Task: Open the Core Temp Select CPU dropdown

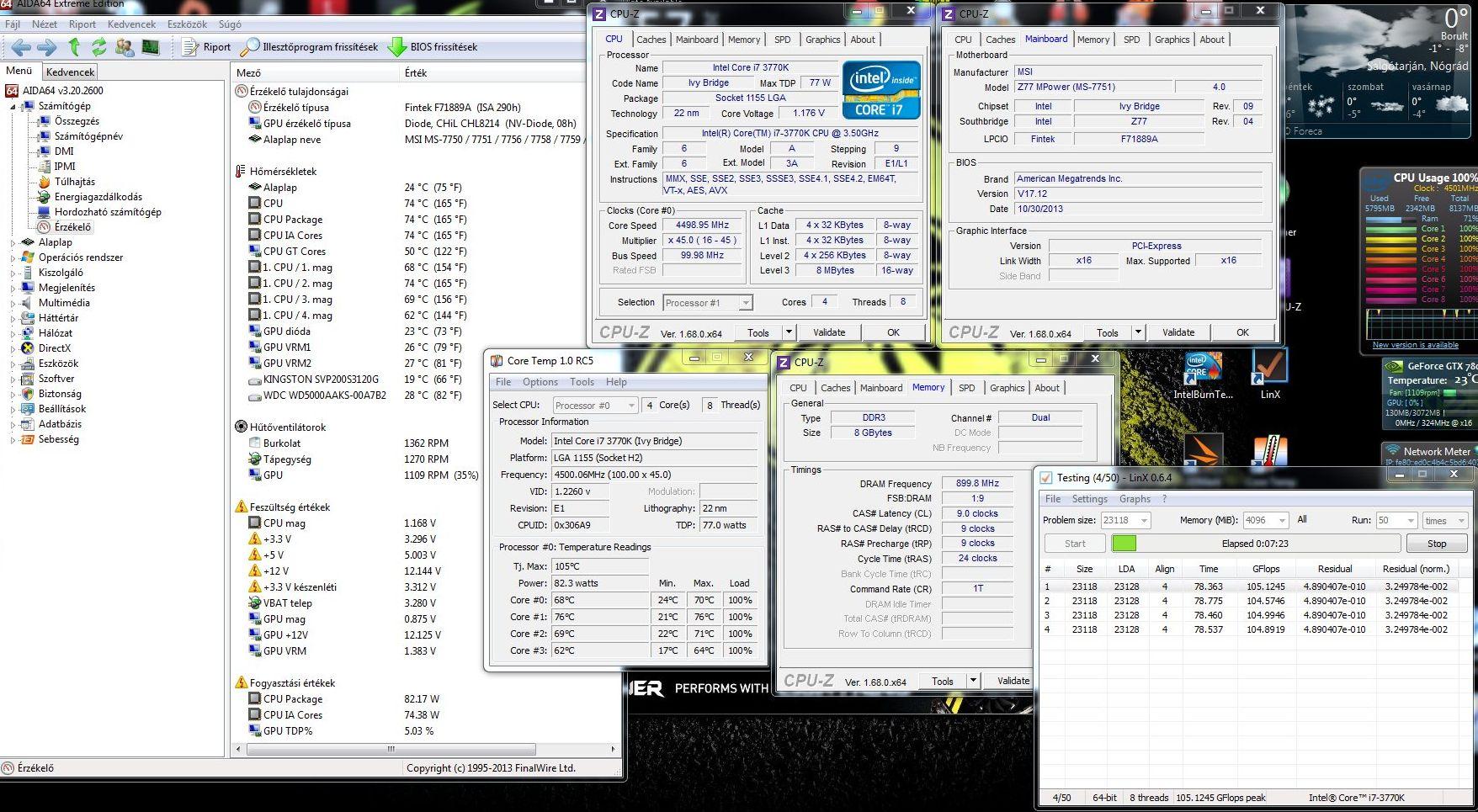Action: 631,406
